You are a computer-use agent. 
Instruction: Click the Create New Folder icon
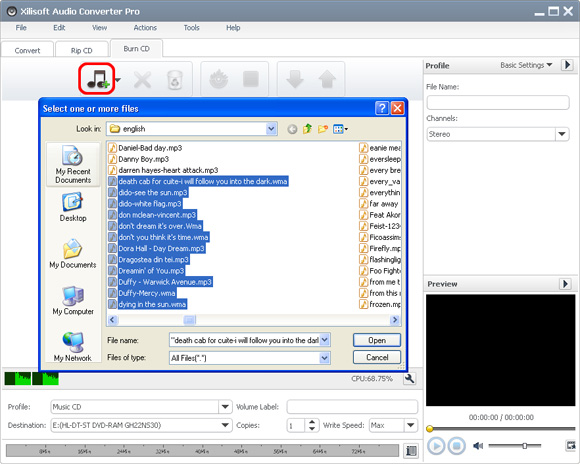323,129
